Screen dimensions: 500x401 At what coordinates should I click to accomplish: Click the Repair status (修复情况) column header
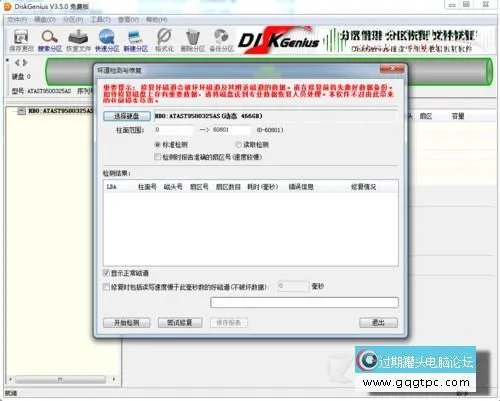click(364, 187)
